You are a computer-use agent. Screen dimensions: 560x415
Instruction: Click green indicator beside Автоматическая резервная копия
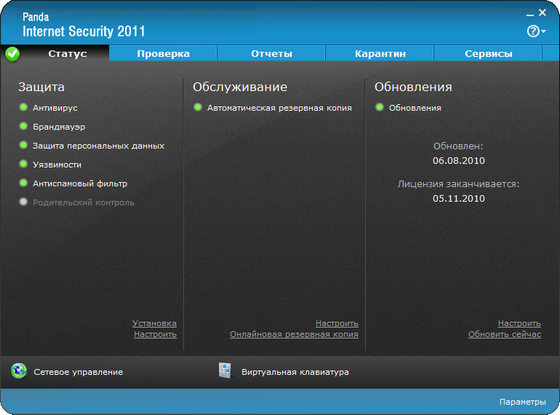198,107
